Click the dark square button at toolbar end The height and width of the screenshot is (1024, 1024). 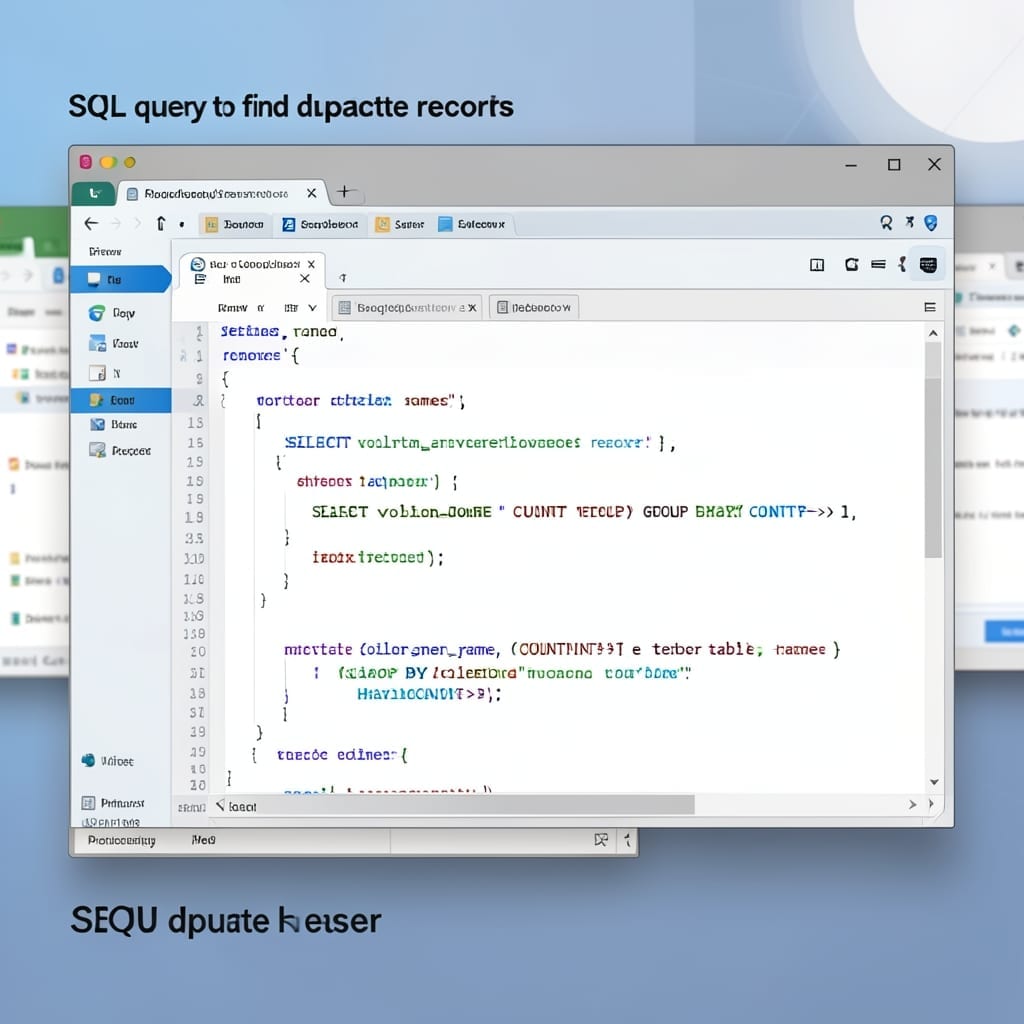[928, 264]
